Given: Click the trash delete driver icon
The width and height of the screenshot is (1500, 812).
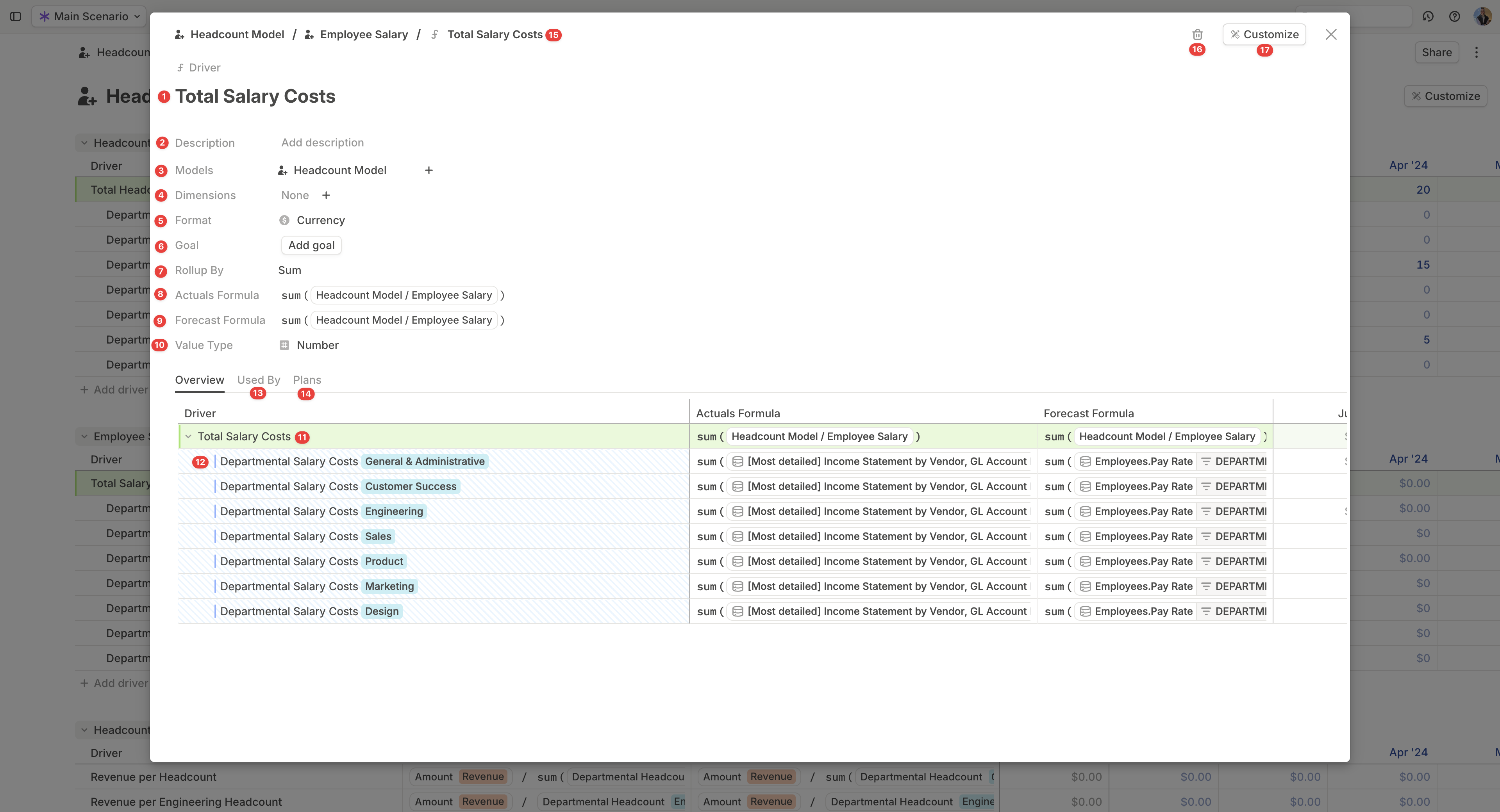Looking at the screenshot, I should (x=1197, y=34).
